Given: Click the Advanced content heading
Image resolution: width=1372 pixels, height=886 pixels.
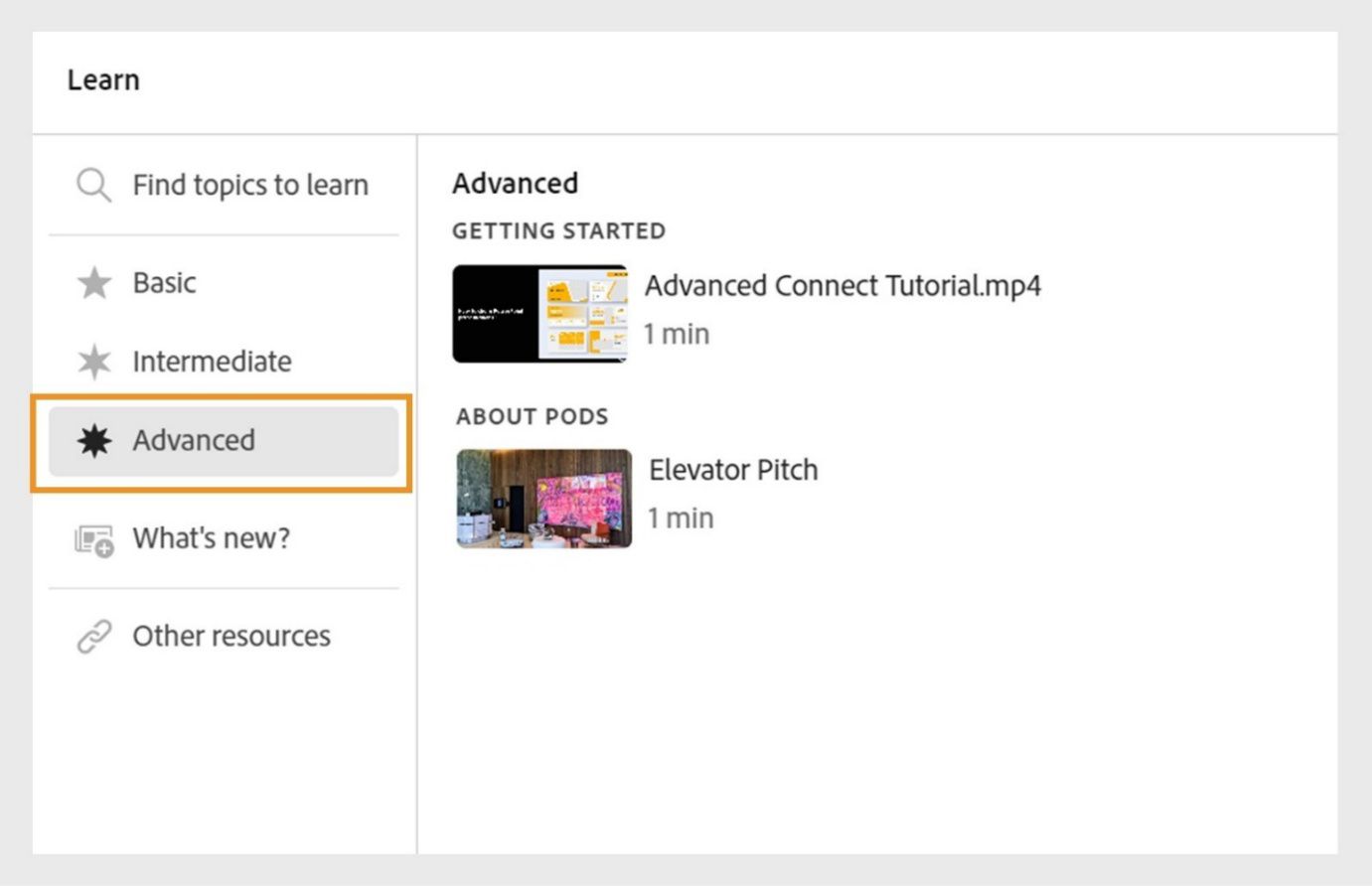Looking at the screenshot, I should [515, 184].
